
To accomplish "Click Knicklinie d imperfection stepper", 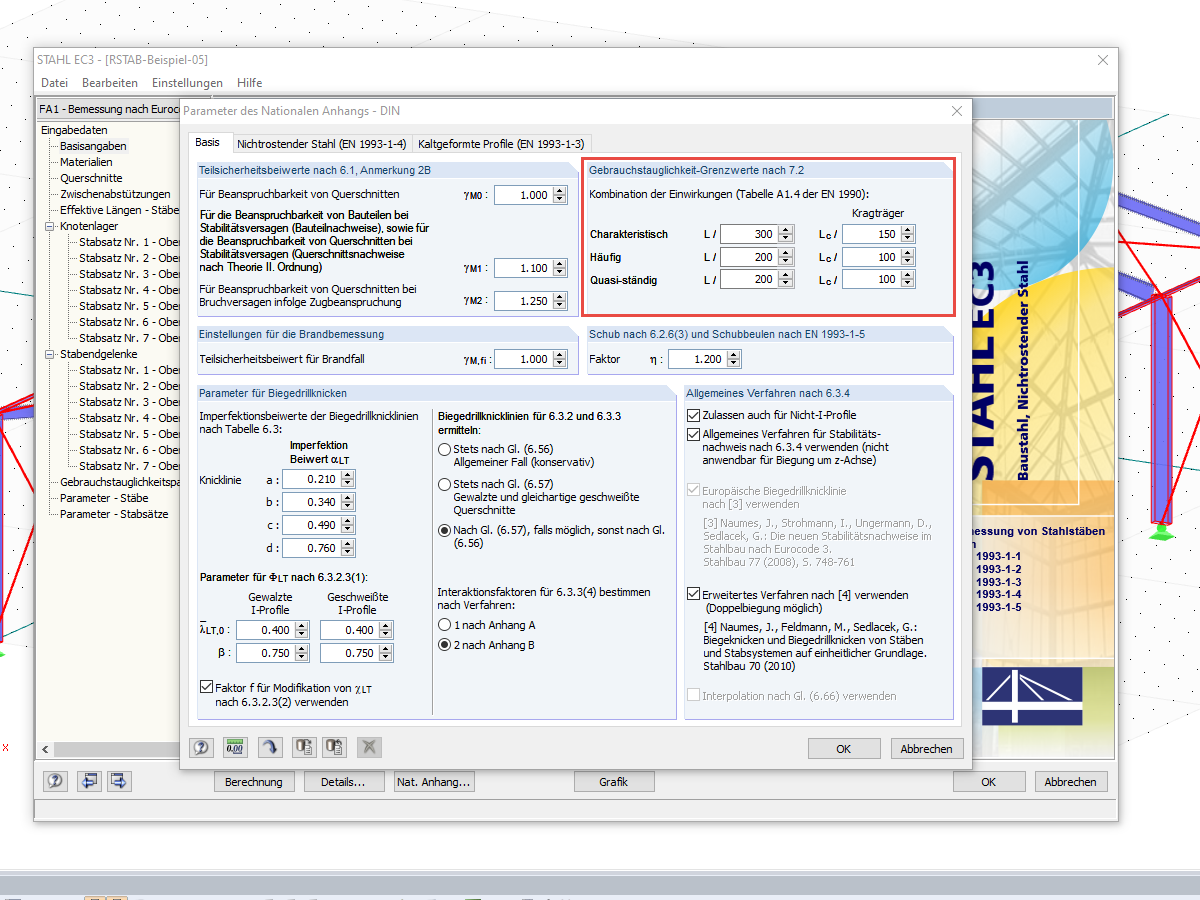I will pyautogui.click(x=347, y=548).
